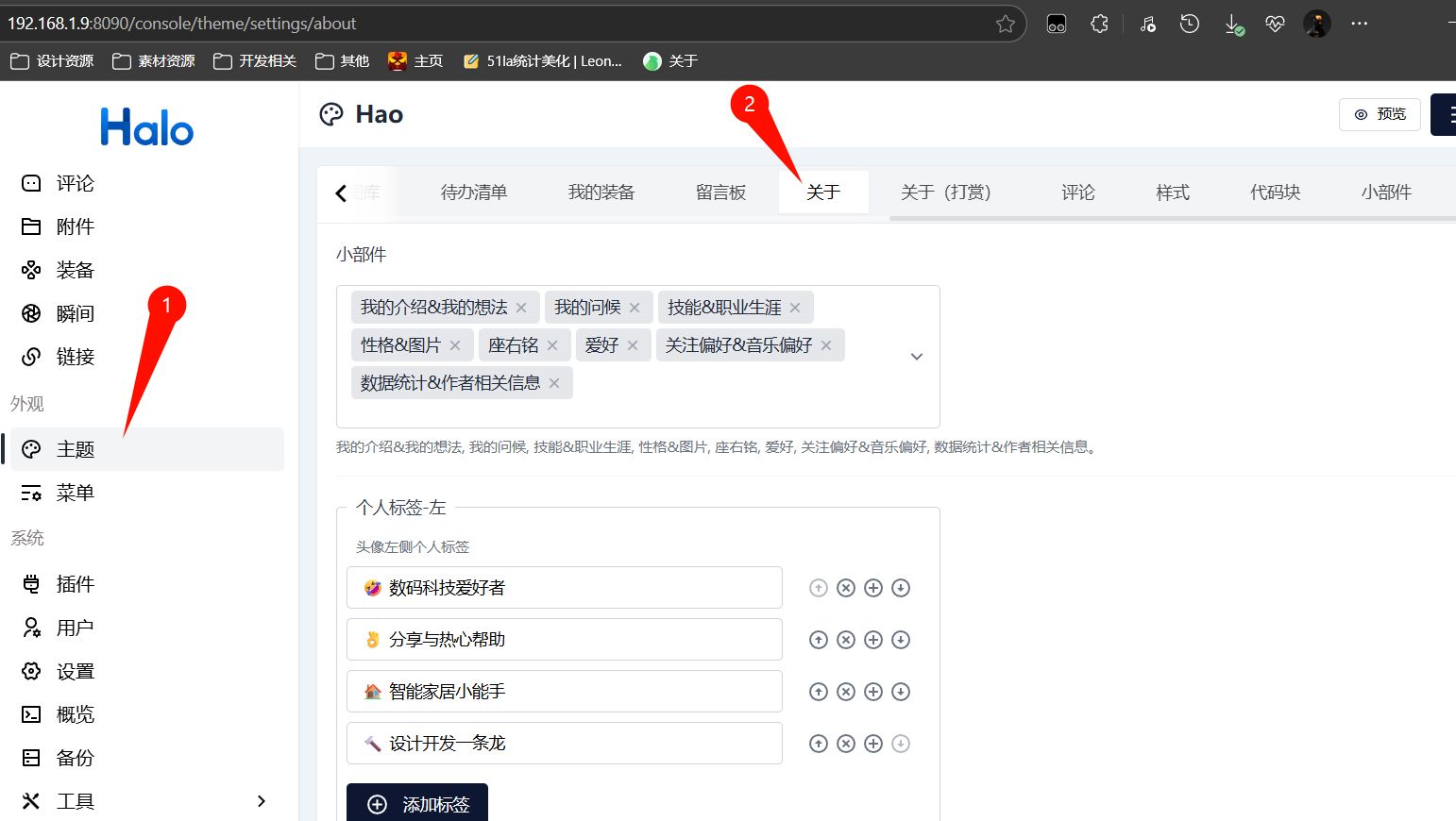Remove 座右铭 from selected widgets
This screenshot has width=1456, height=821.
(x=552, y=345)
